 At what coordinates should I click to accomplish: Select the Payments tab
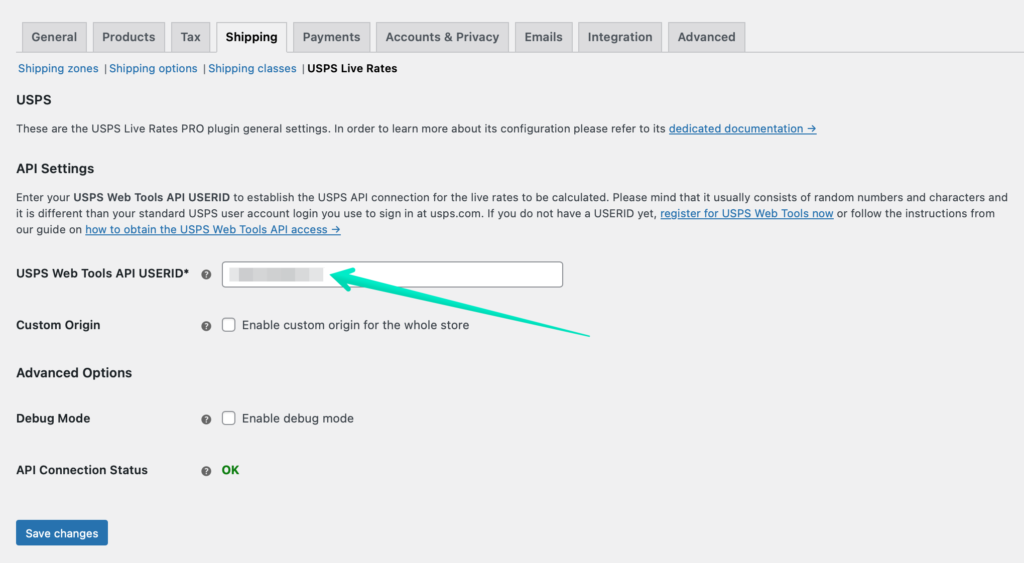pyautogui.click(x=331, y=37)
